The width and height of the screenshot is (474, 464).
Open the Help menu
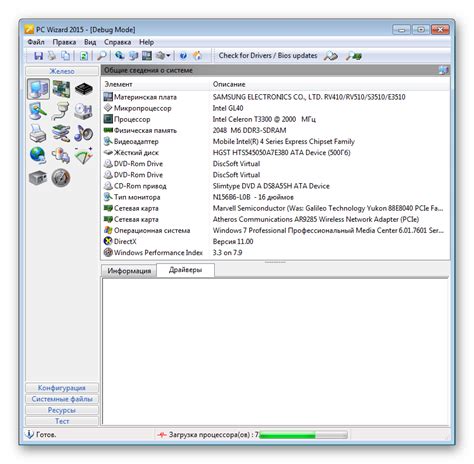(x=146, y=42)
